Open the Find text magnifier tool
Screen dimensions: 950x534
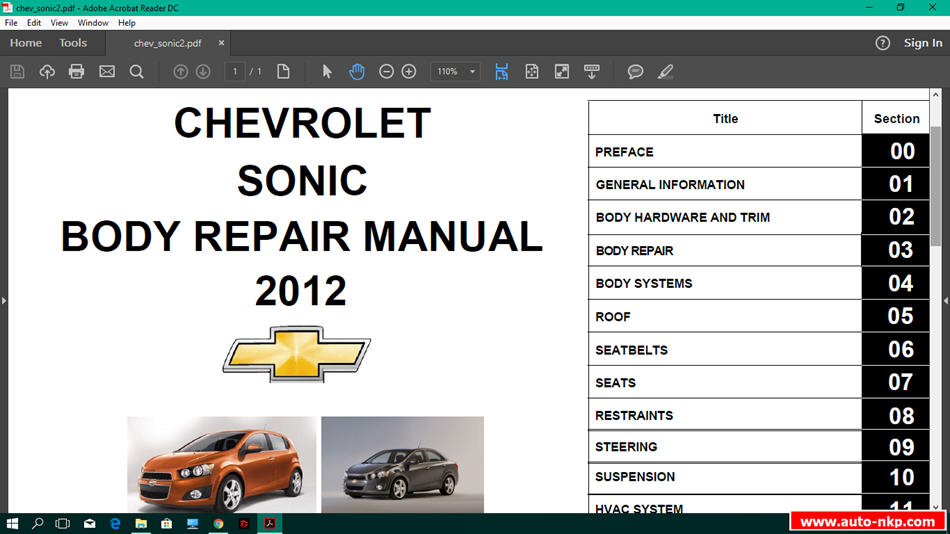(137, 71)
